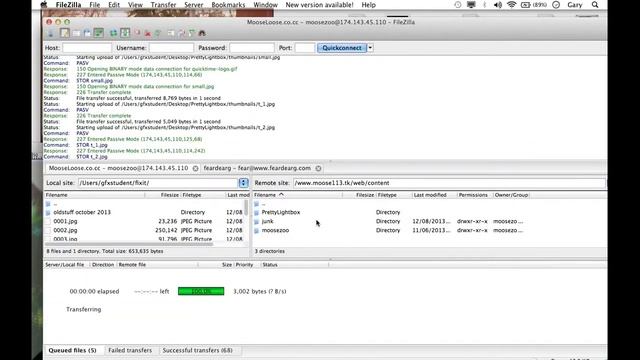This screenshot has width=640, height=360.
Task: Open the Server menu
Action: 193,5
